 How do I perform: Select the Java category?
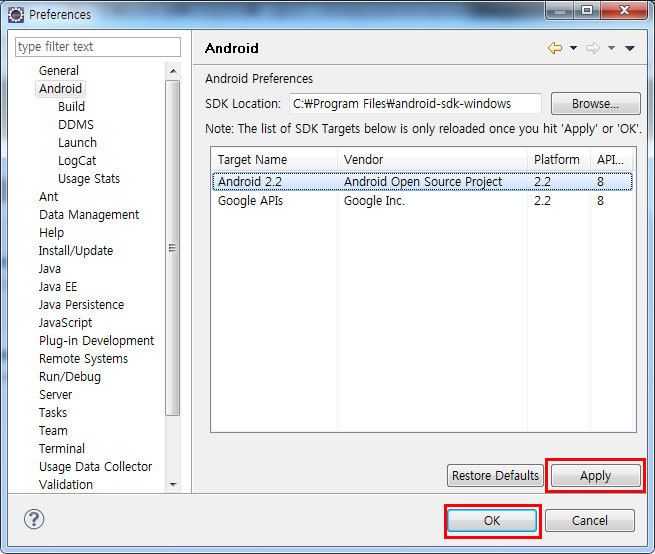tap(50, 269)
